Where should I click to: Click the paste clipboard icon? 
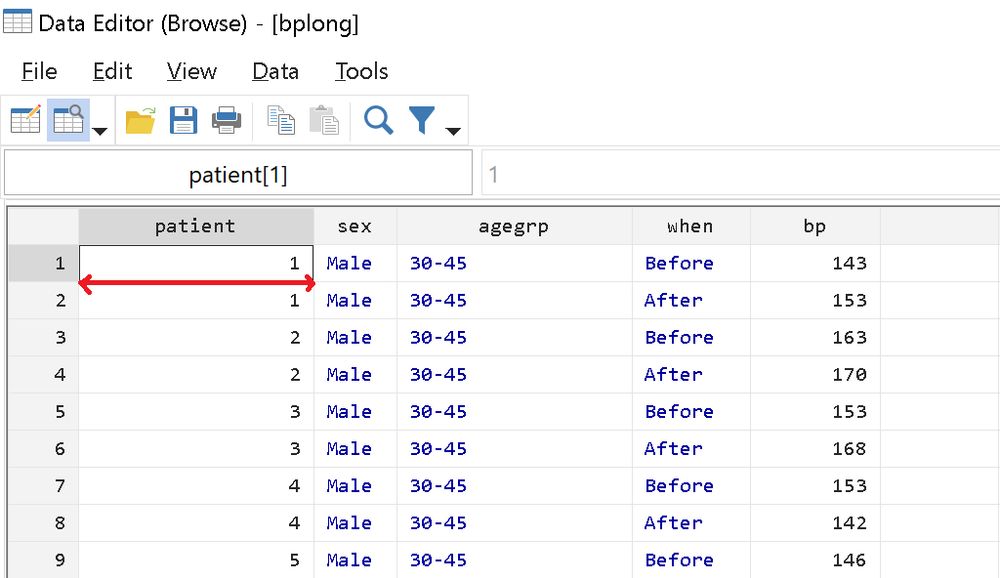[x=323, y=120]
